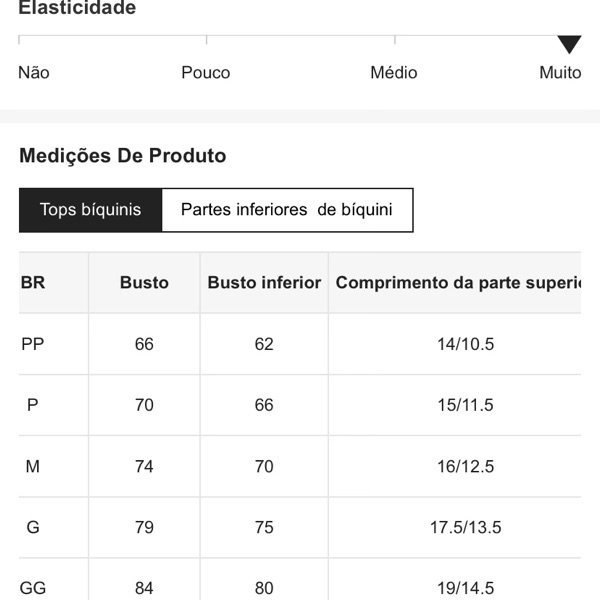Screen dimensions: 600x600
Task: Click the M length value 16/12.5
Action: (466, 467)
